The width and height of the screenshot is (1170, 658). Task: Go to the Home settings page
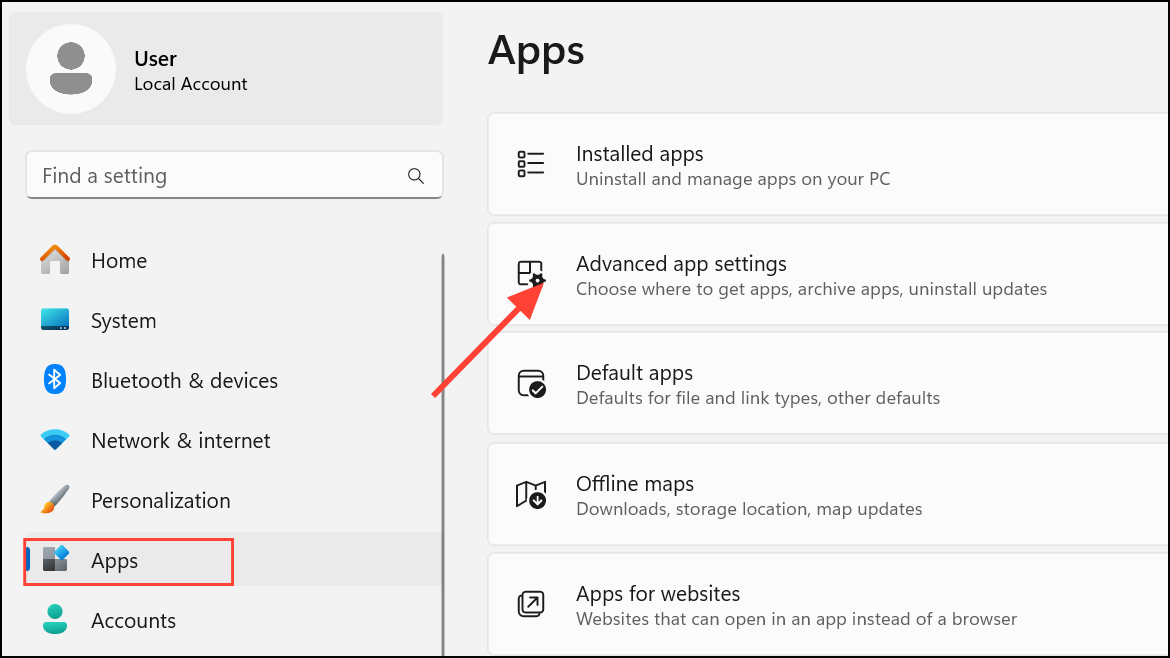coord(119,260)
